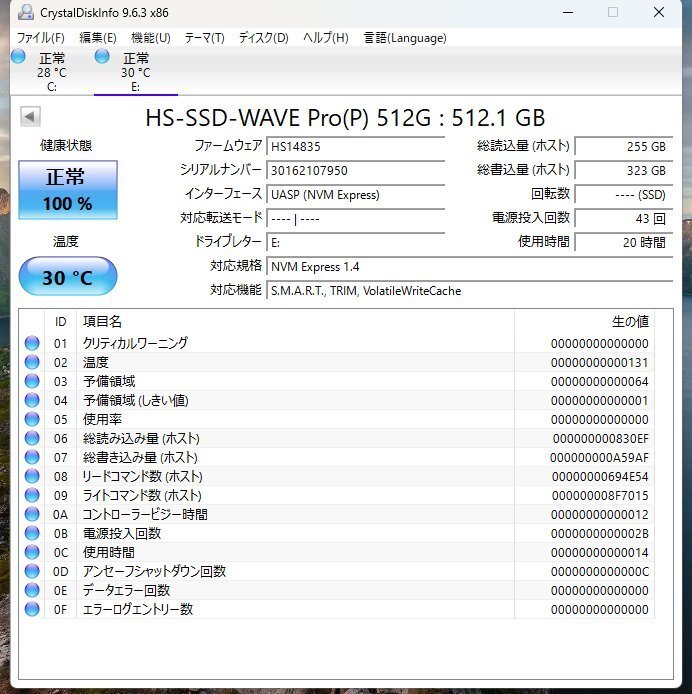
Task: Click the interface field UASP (NVM Express)
Action: coord(356,194)
